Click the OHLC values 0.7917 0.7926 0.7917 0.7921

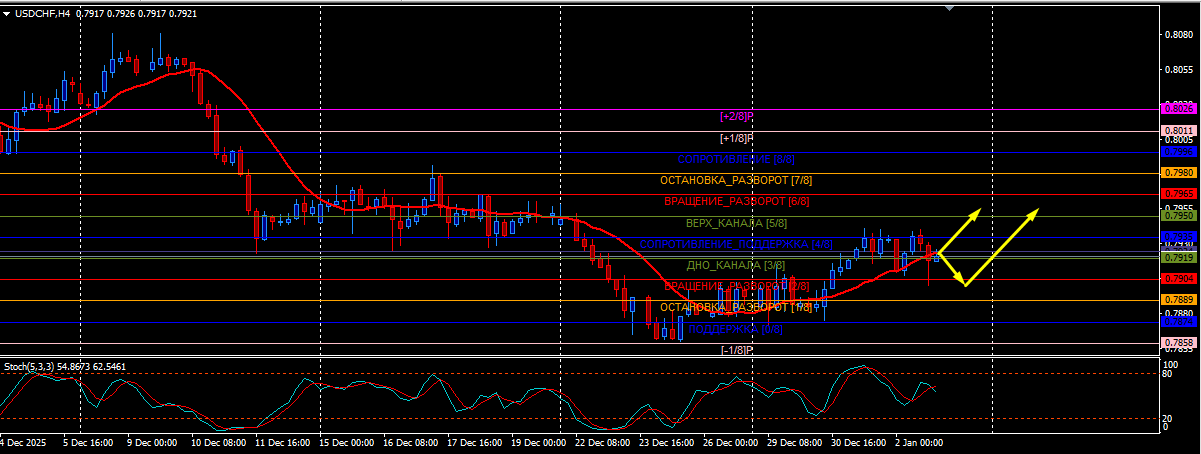137,13
